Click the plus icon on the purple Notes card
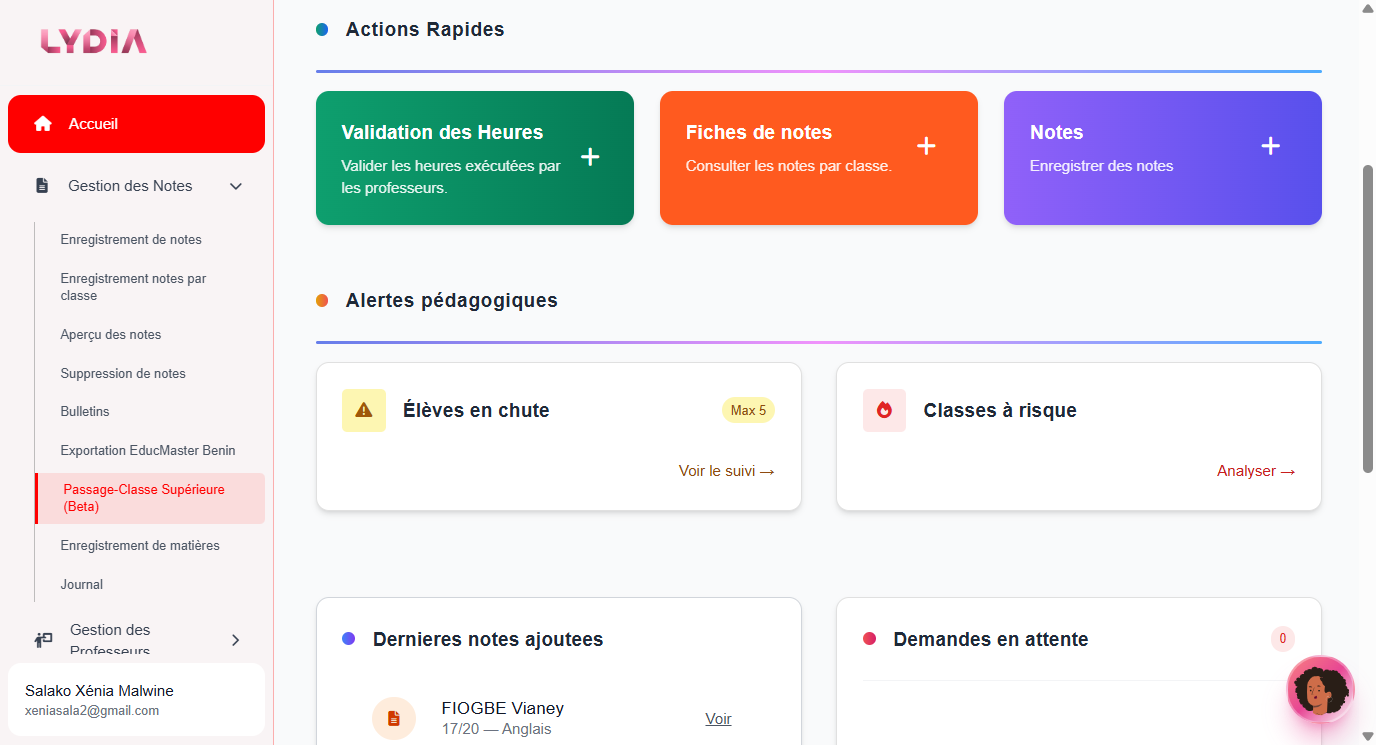Image resolution: width=1376 pixels, height=745 pixels. pos(1270,145)
